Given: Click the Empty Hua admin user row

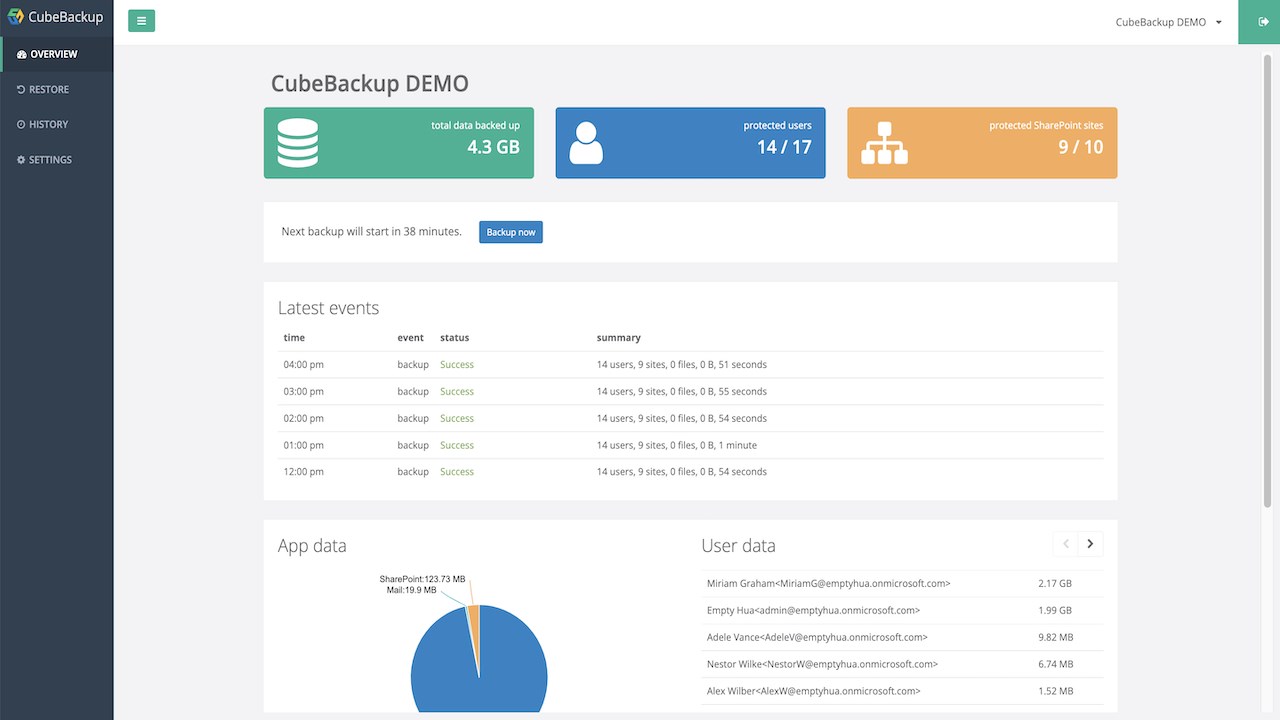Looking at the screenshot, I should pos(902,610).
